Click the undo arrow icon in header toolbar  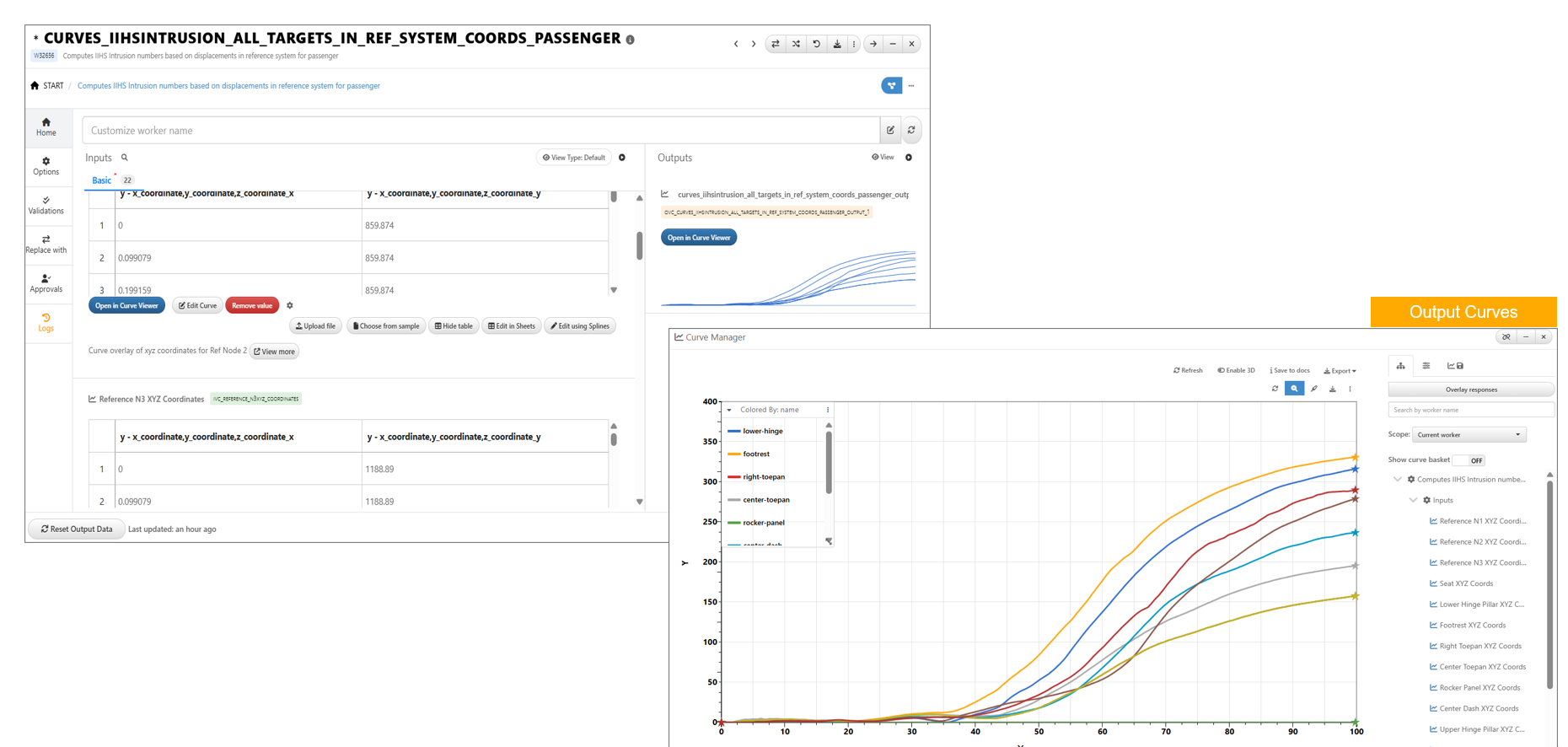tap(816, 44)
